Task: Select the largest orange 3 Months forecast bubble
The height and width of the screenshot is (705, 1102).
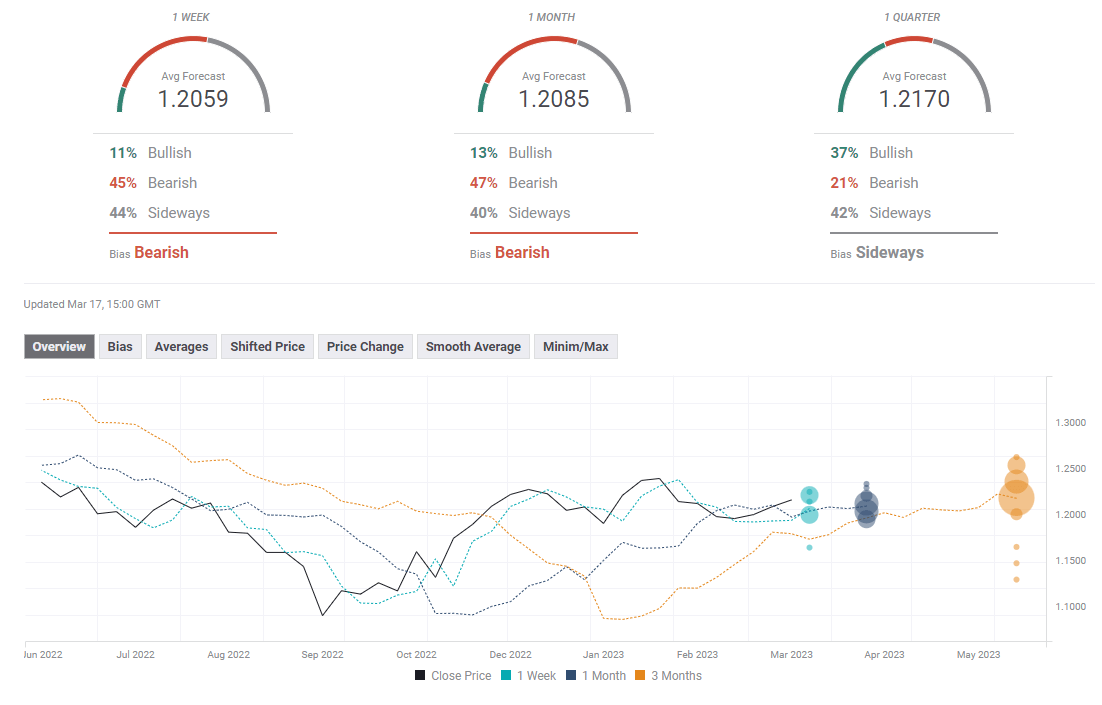Action: (x=1016, y=497)
